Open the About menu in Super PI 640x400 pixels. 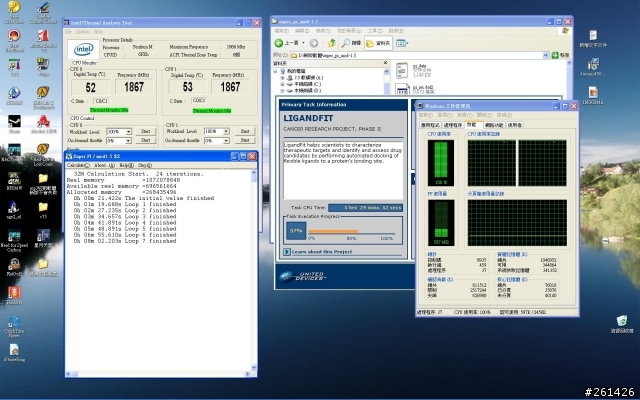[104, 165]
